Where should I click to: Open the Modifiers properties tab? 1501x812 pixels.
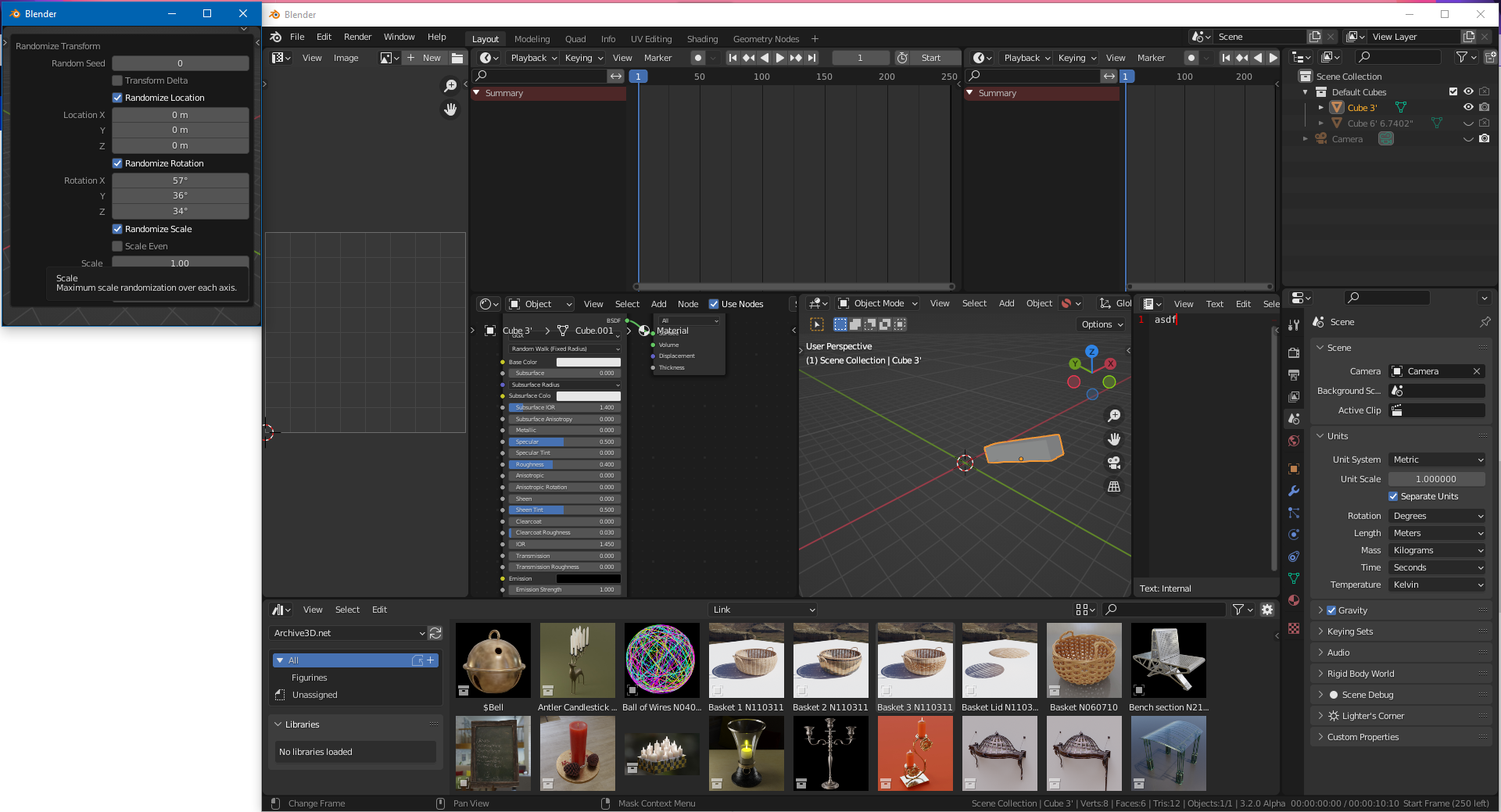coord(1294,491)
